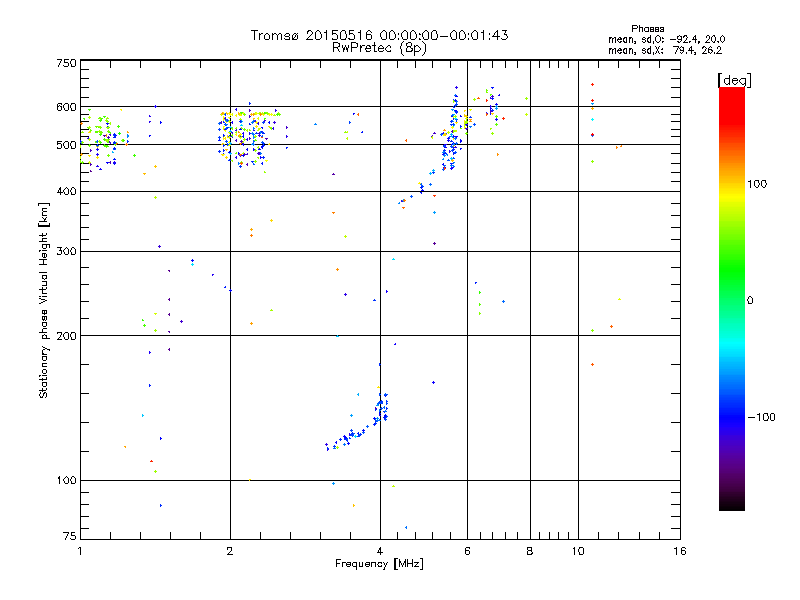The image size is (800, 600).
Task: Click the blue E-layer trace near 4 MHz
Action: [357, 421]
